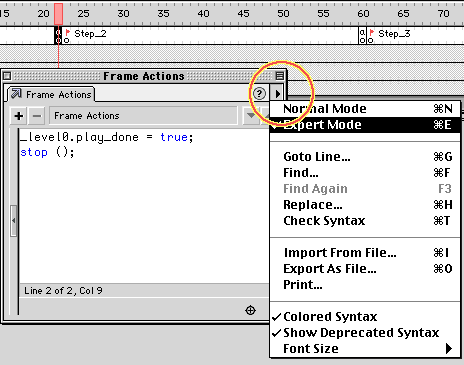Remove action with the minus button
This screenshot has height=365, width=464.
[37, 116]
